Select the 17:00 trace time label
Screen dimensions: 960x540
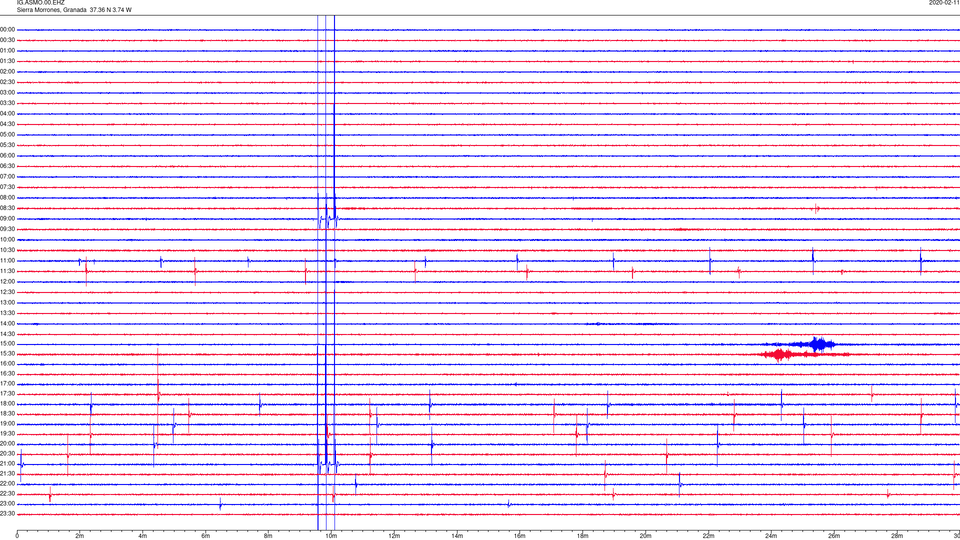[x=8, y=384]
